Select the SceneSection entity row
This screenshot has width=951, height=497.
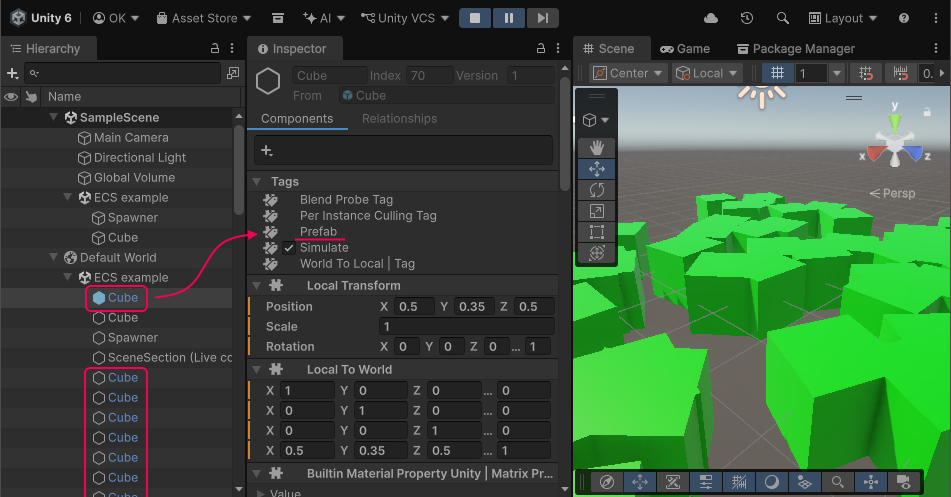pos(116,357)
